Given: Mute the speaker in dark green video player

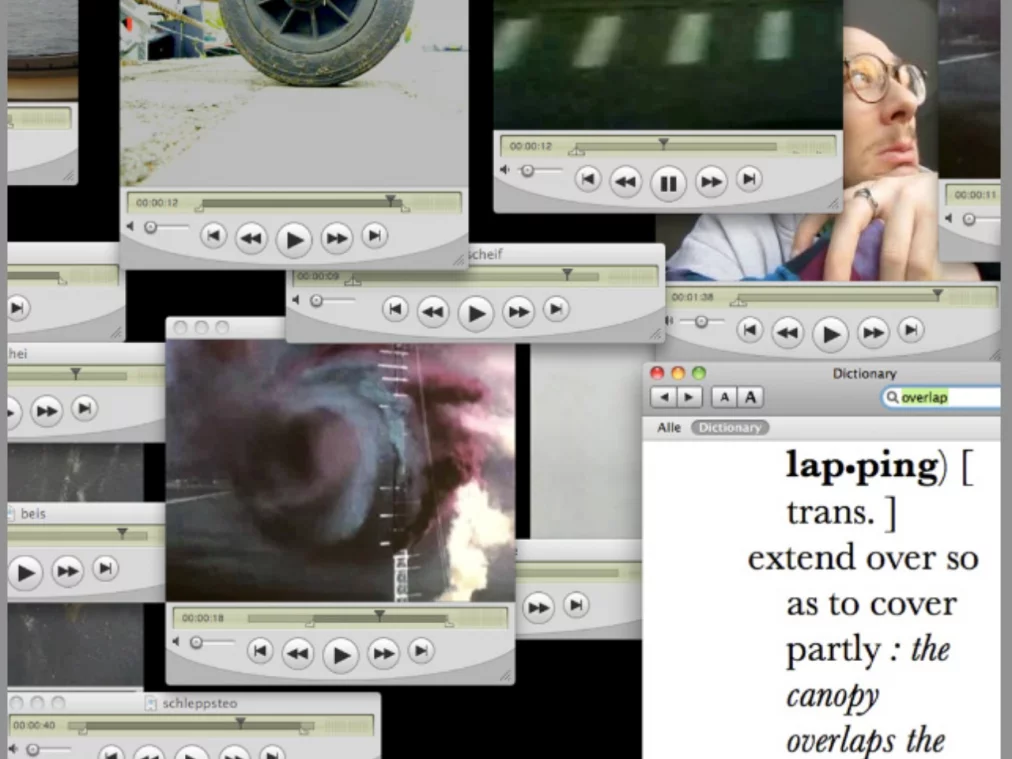Looking at the screenshot, I should point(504,171).
